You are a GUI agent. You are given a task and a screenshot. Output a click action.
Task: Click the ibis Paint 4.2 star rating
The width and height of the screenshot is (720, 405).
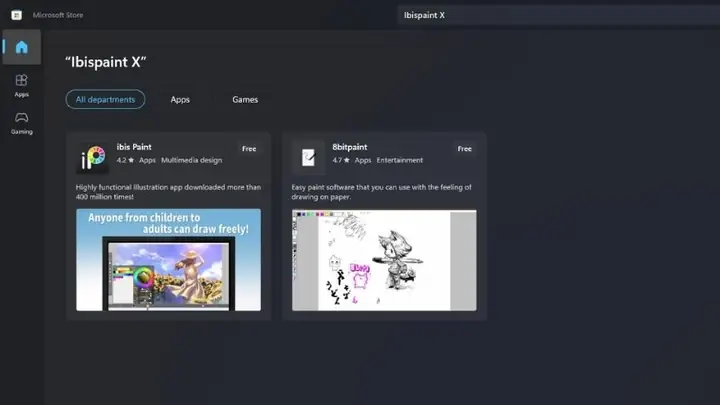coord(125,160)
